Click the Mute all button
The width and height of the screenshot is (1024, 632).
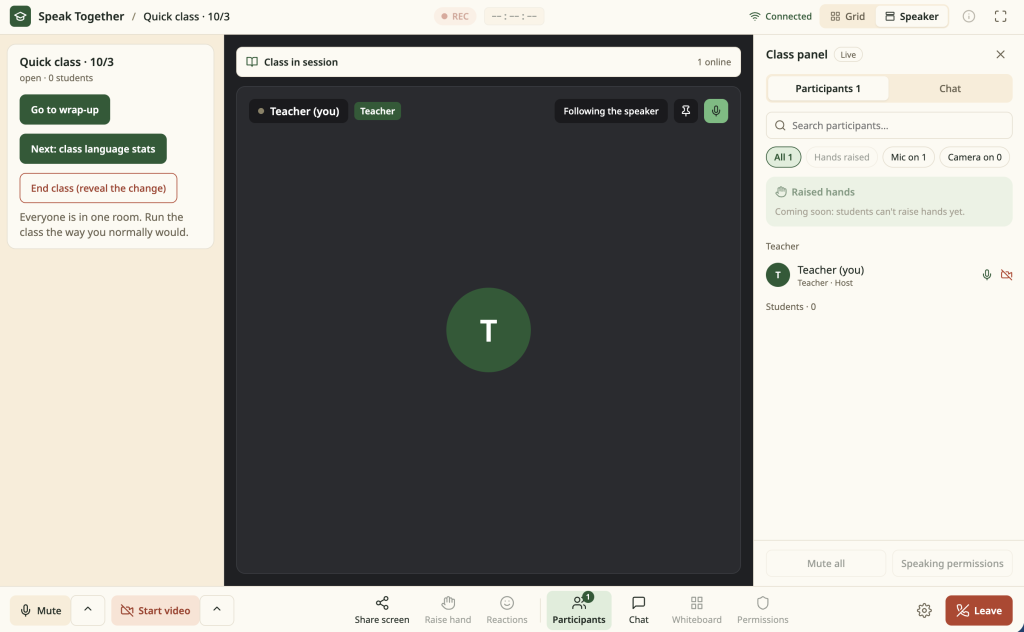[825, 563]
